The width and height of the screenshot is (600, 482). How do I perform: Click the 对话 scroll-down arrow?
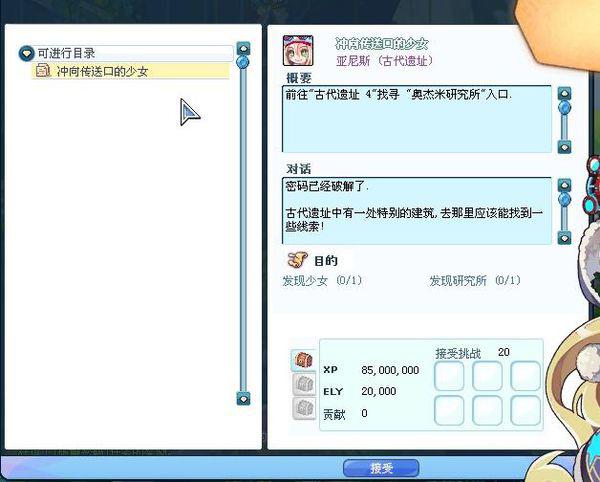564,238
